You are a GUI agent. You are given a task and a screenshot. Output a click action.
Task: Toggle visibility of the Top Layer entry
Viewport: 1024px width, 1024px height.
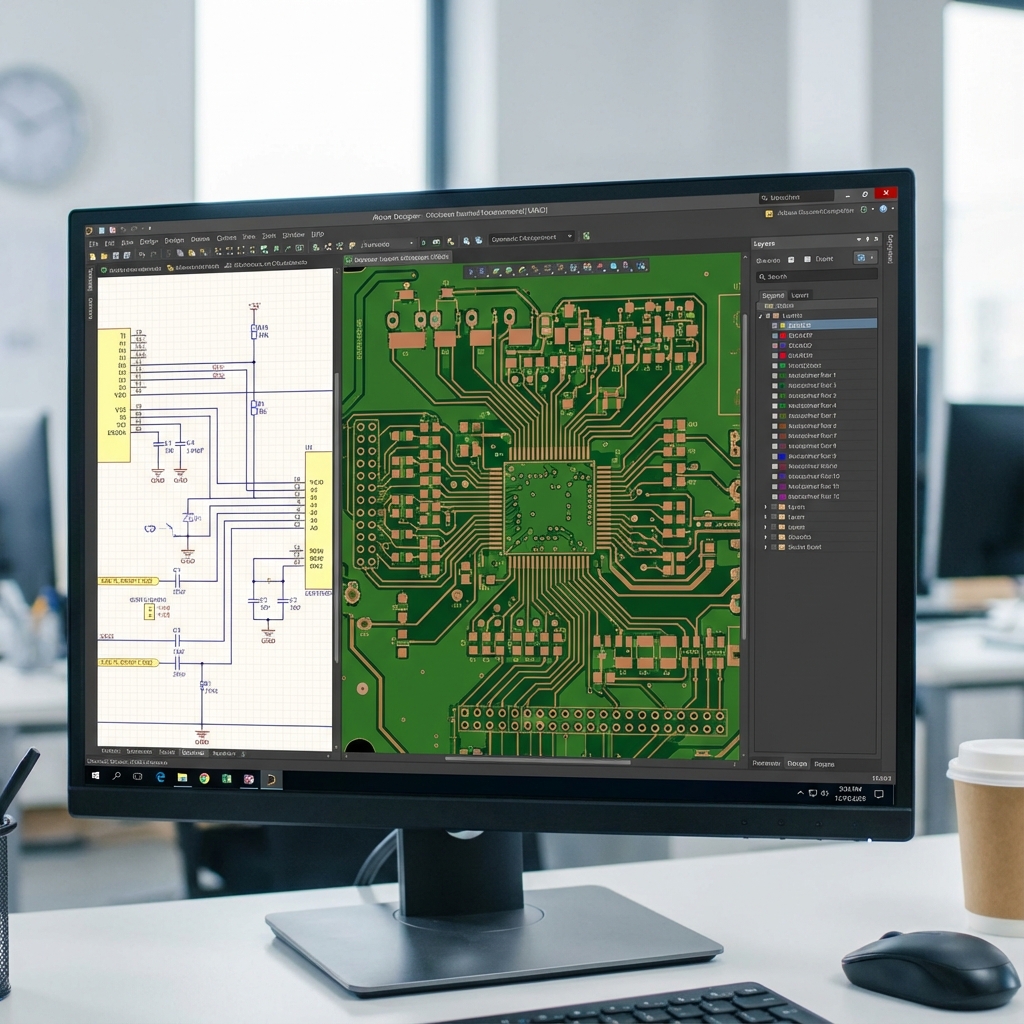click(774, 324)
